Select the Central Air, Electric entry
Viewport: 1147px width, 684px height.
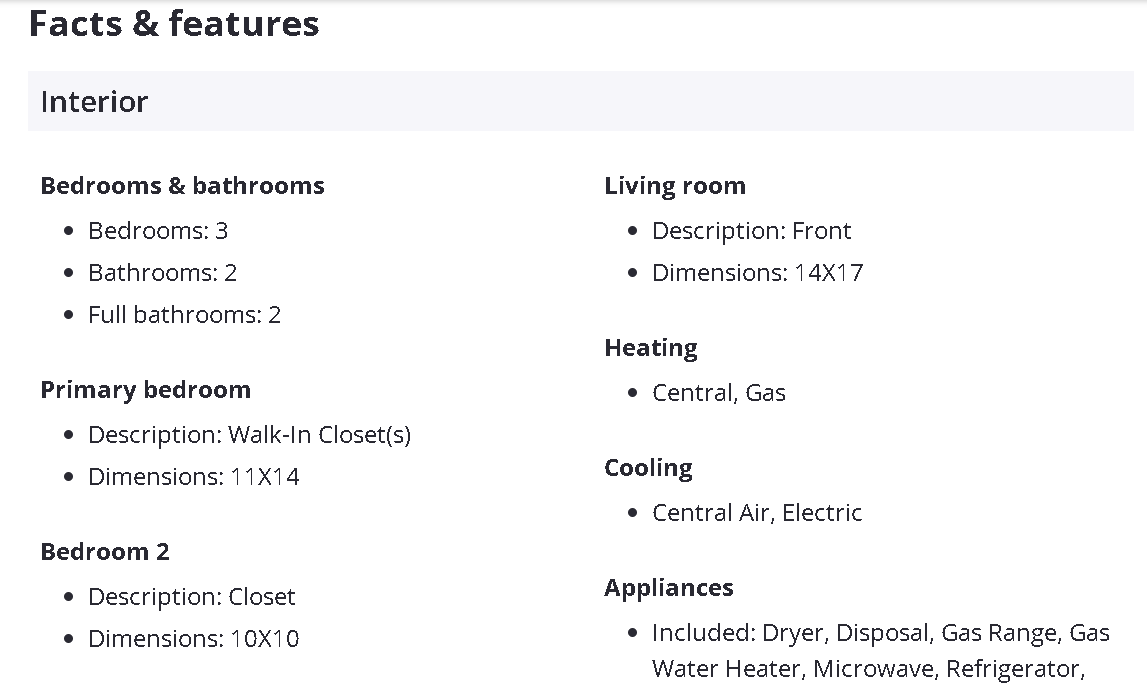pyautogui.click(x=756, y=513)
